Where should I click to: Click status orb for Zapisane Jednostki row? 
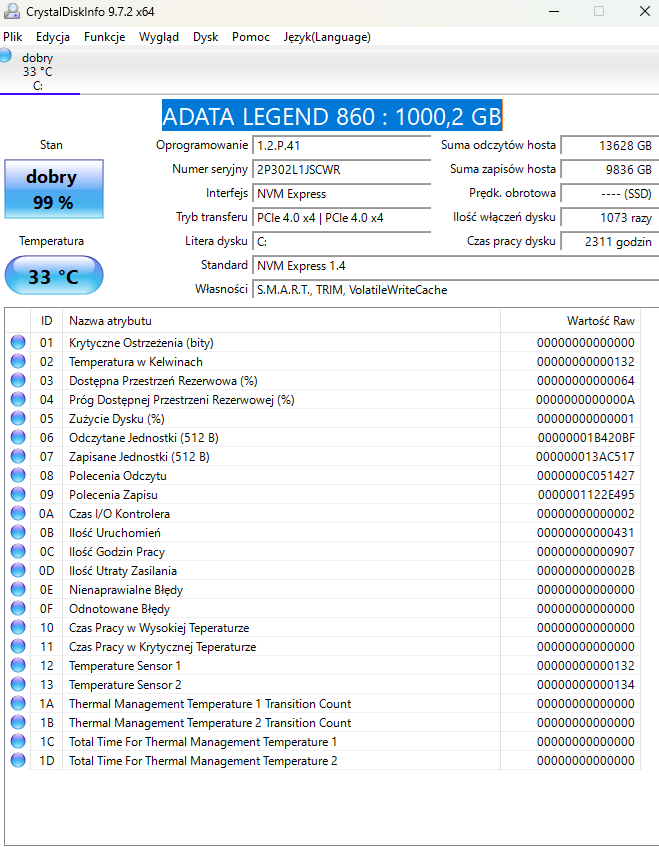18,456
